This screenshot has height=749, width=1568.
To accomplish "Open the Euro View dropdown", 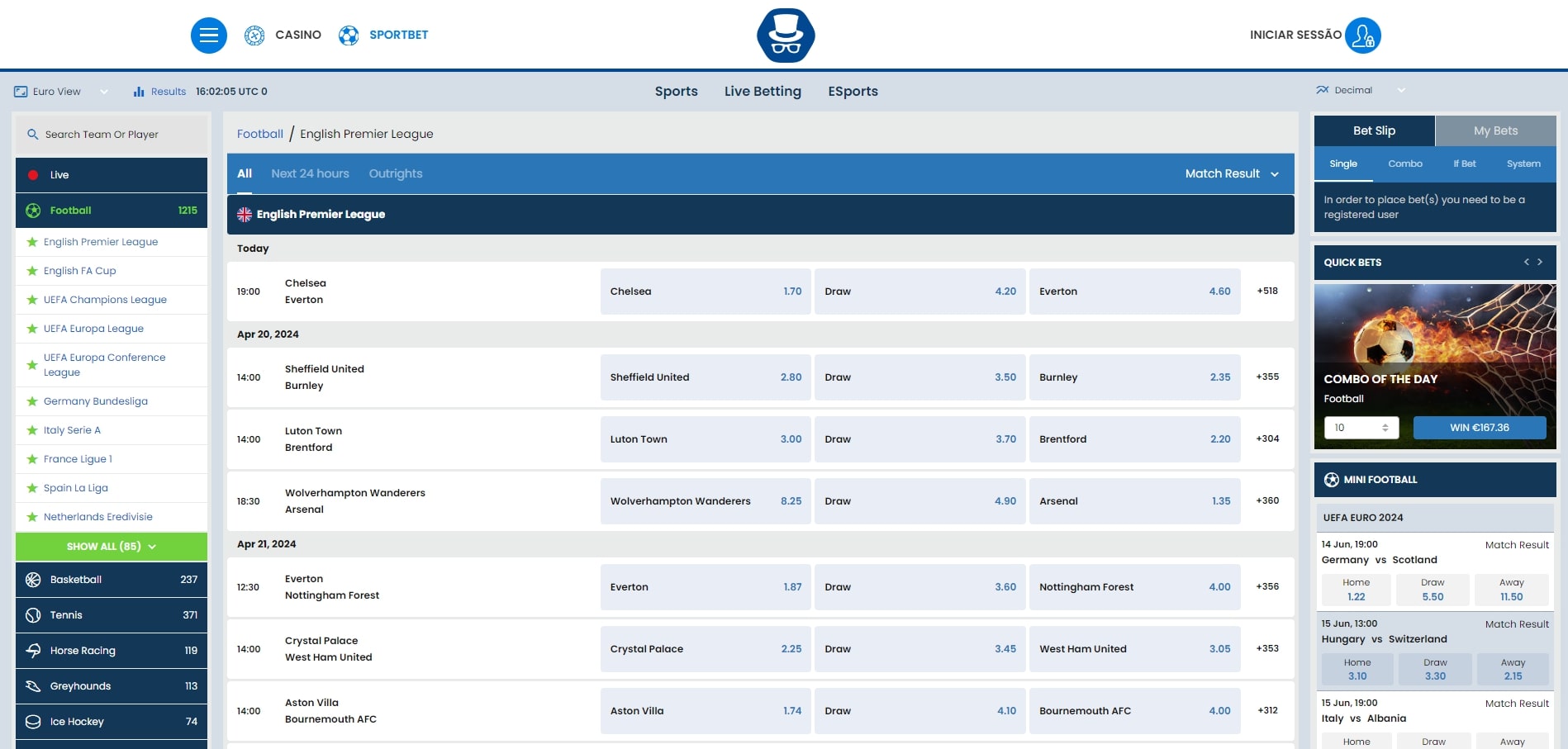I will (x=62, y=92).
